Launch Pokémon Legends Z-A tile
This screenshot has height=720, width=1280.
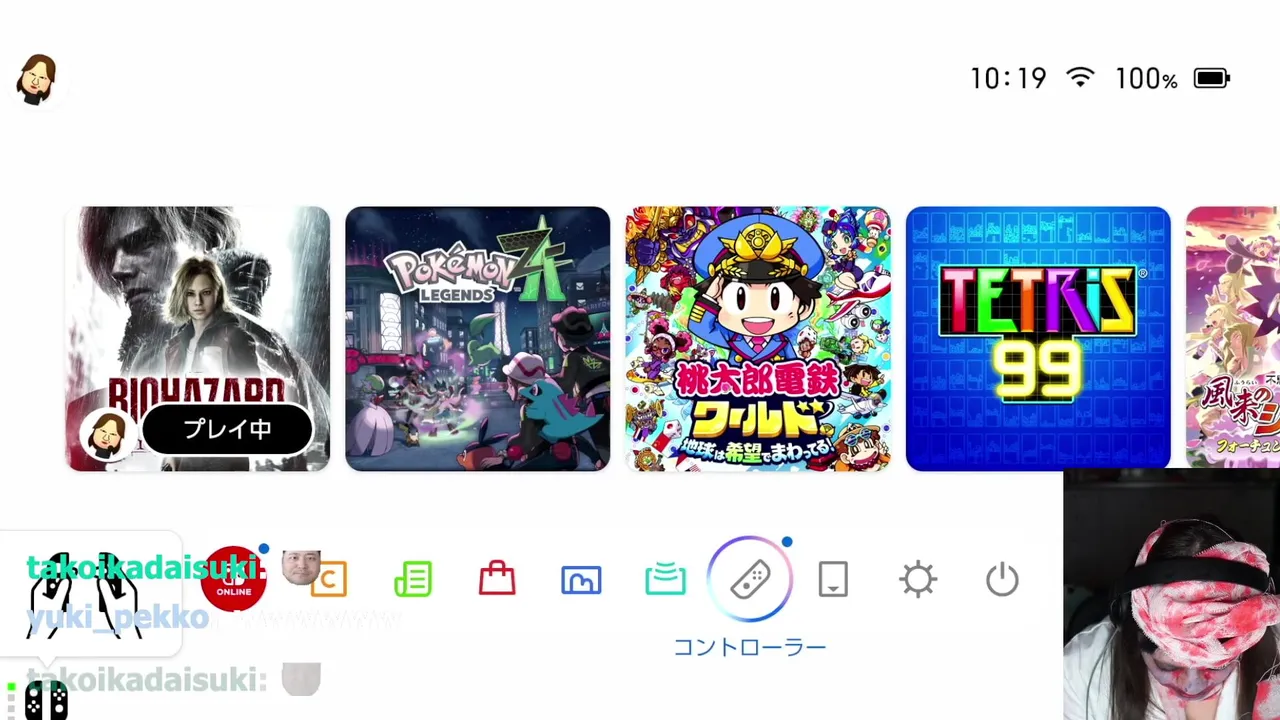tap(477, 338)
